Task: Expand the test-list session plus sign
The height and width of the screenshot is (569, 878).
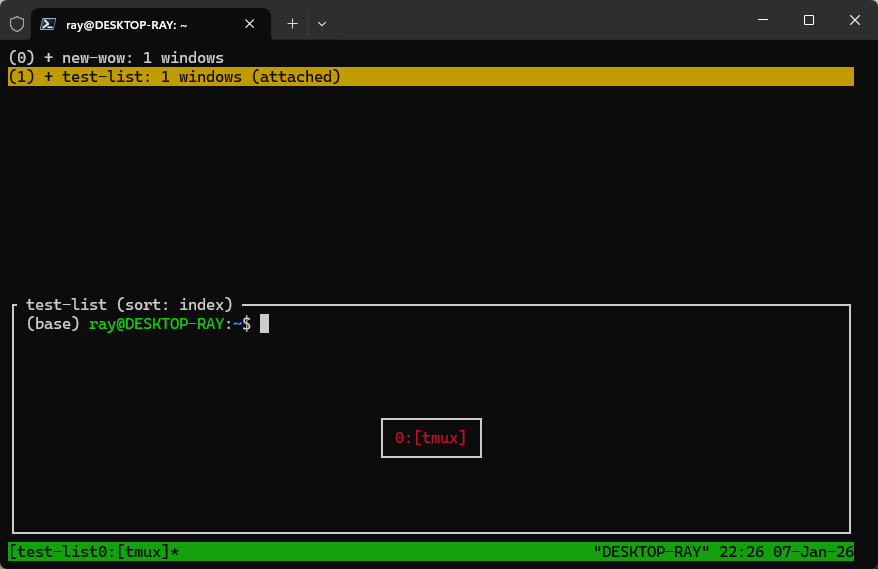Action: pyautogui.click(x=48, y=77)
